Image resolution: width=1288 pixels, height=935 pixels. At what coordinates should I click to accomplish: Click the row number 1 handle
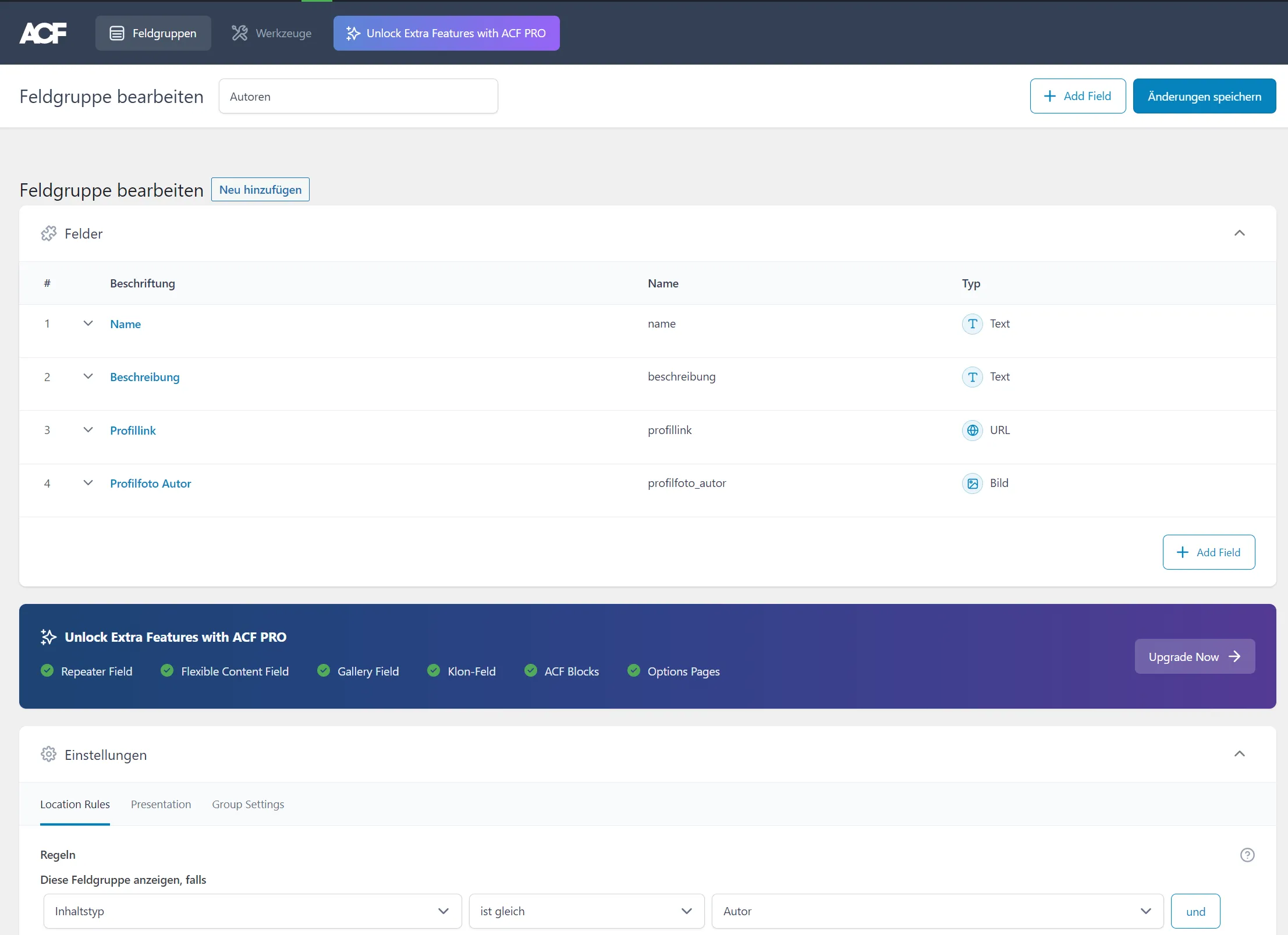pyautogui.click(x=47, y=323)
